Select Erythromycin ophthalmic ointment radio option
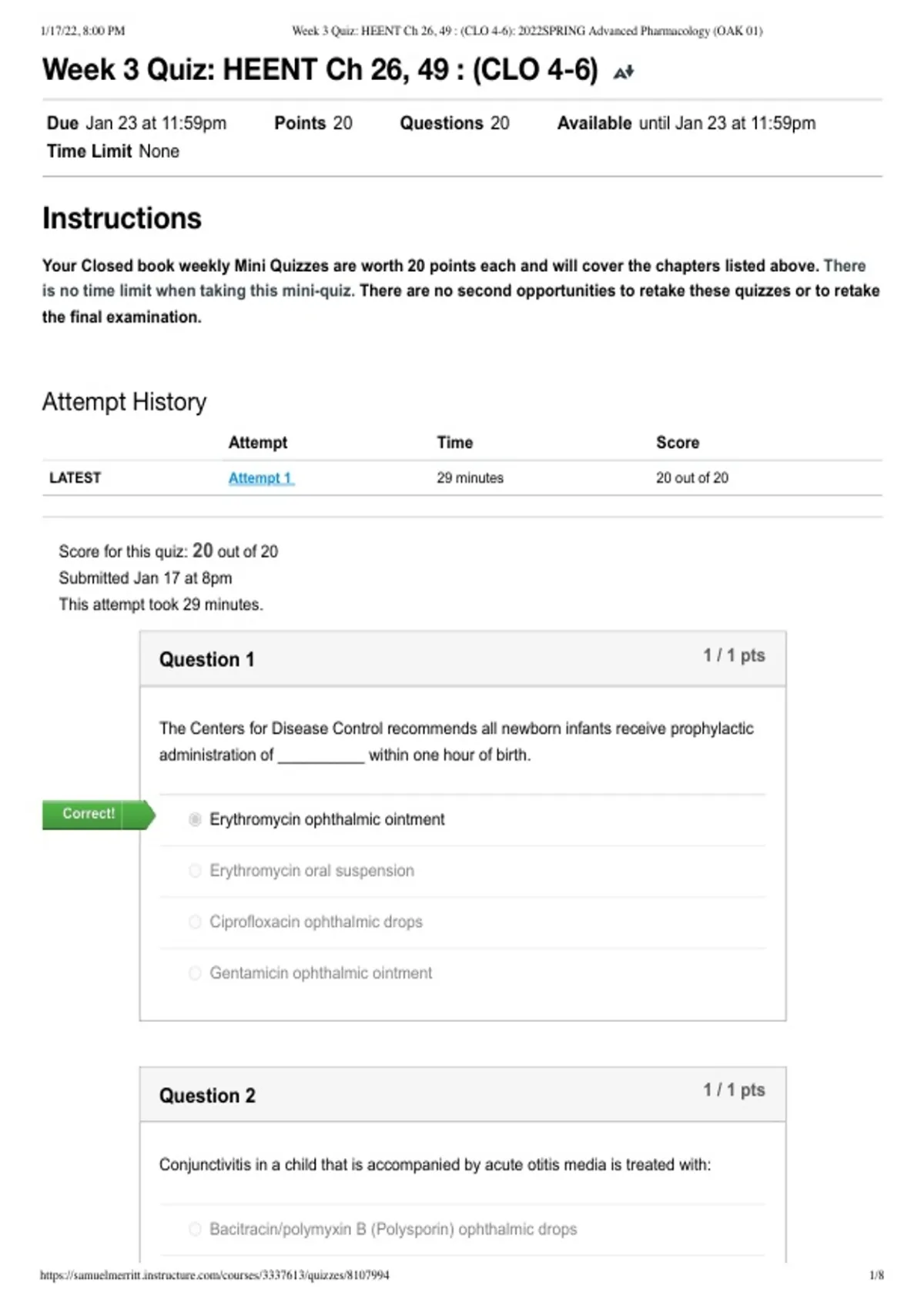Screen dimensions: 924x1309 196,819
